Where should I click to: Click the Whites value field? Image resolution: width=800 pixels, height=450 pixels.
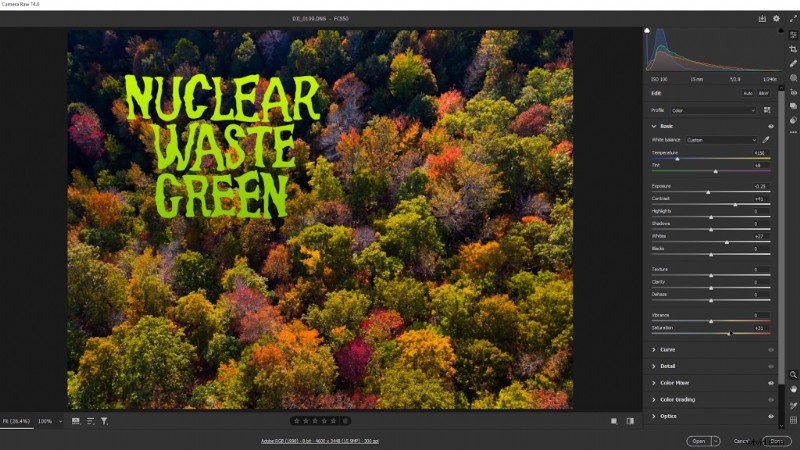(x=760, y=236)
